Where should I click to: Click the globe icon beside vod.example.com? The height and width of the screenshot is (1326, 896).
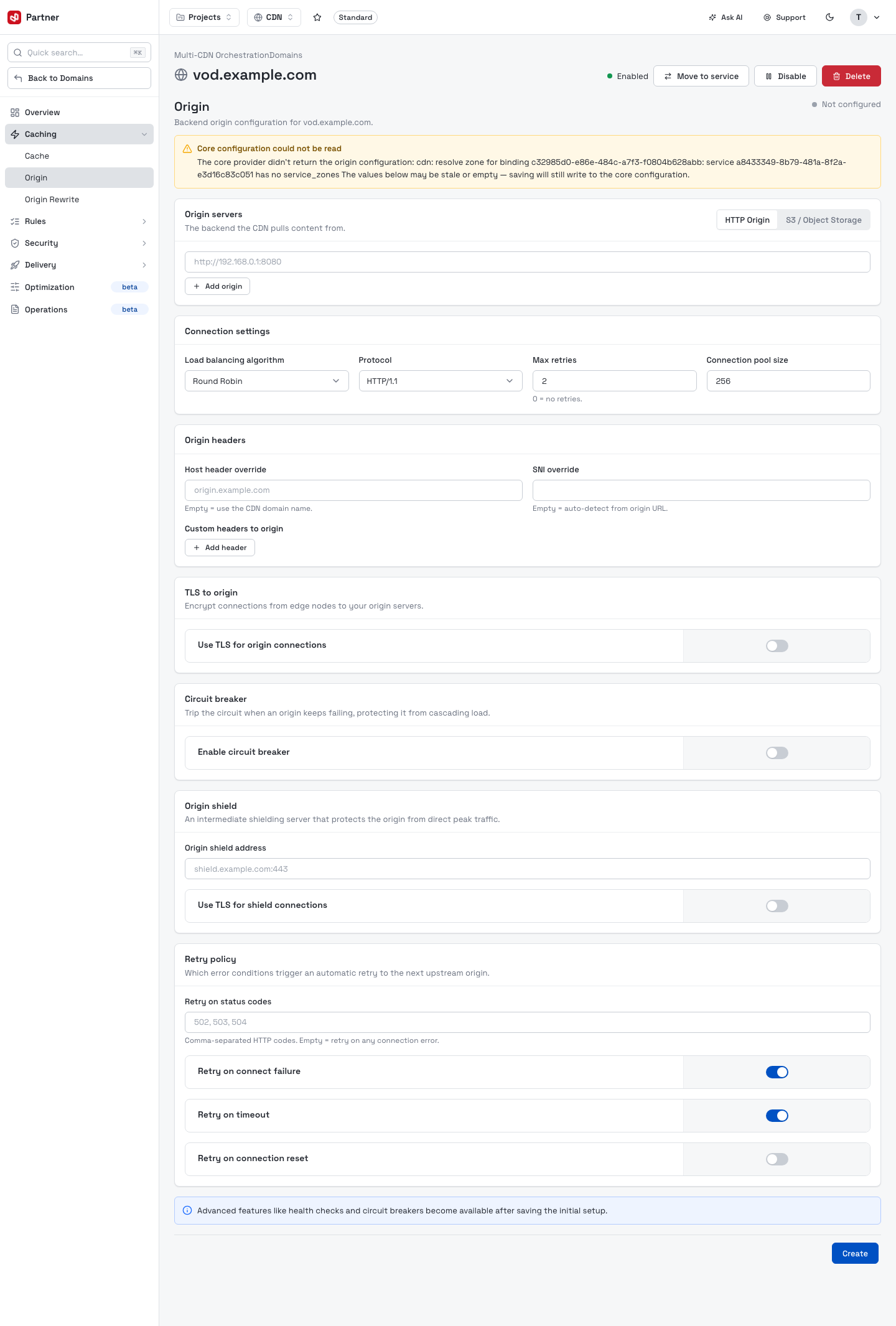181,75
